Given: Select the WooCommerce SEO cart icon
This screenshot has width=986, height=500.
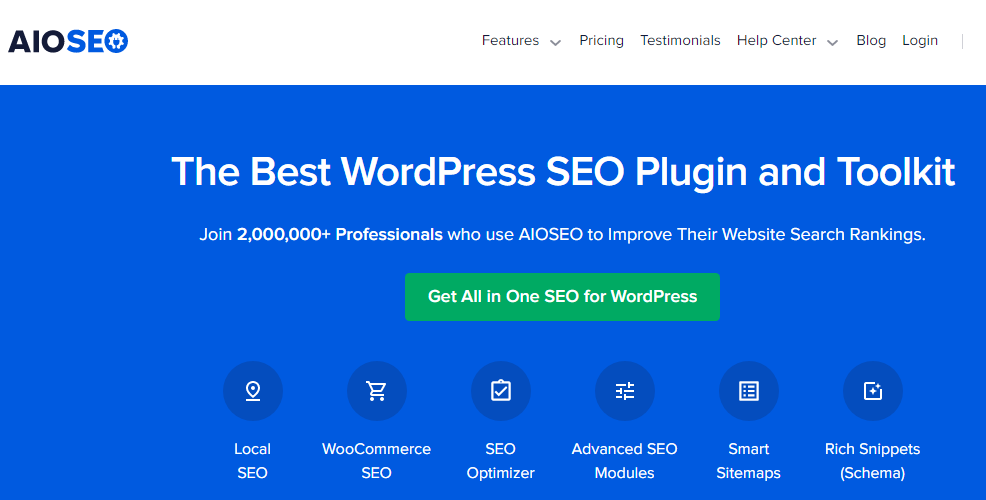Looking at the screenshot, I should point(377,391).
